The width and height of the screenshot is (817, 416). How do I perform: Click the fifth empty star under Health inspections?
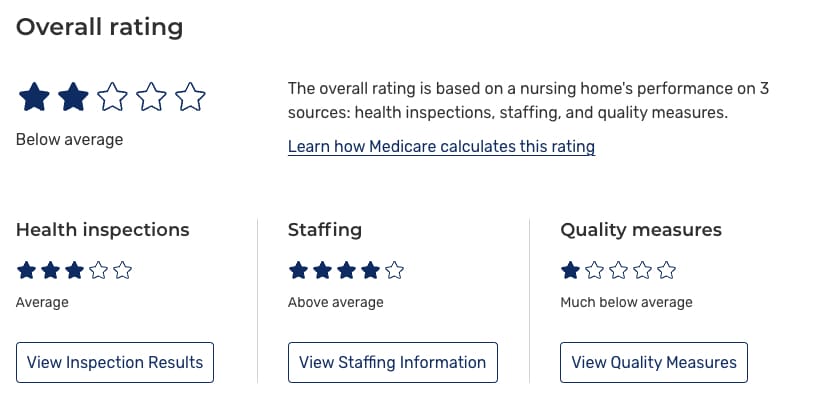pos(122,270)
